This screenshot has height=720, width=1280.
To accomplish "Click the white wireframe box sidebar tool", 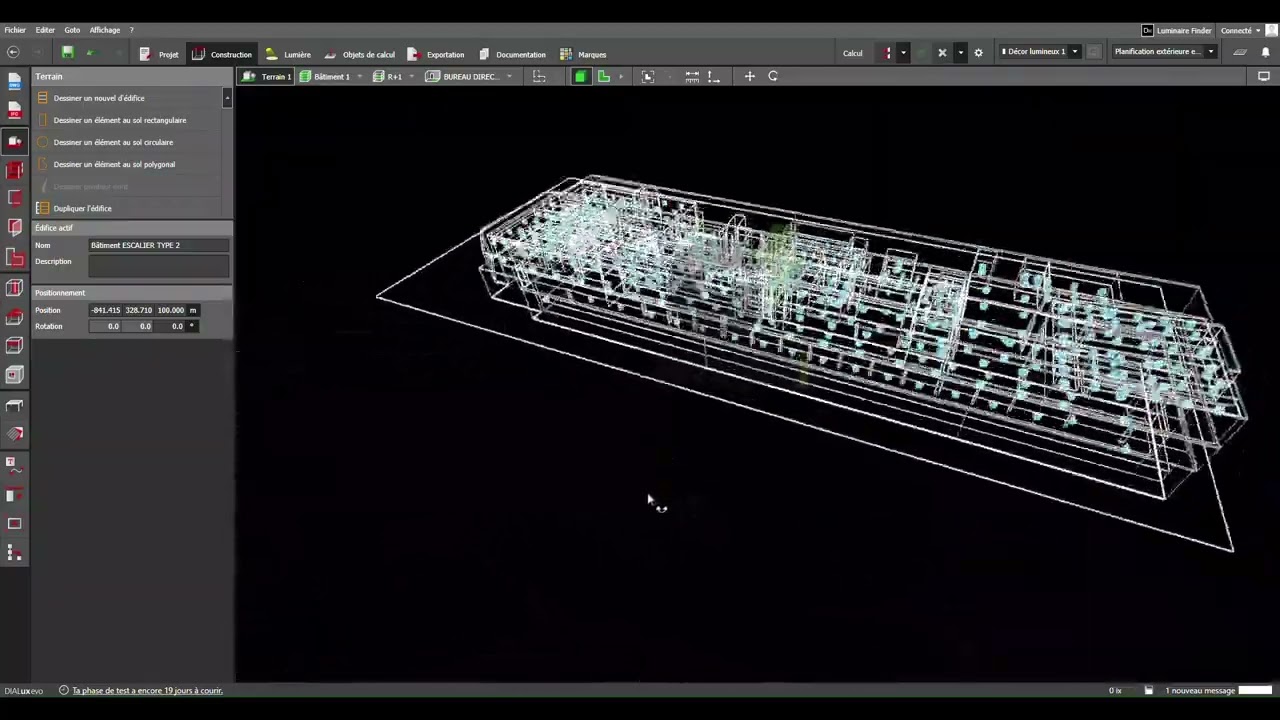I will pyautogui.click(x=14, y=288).
